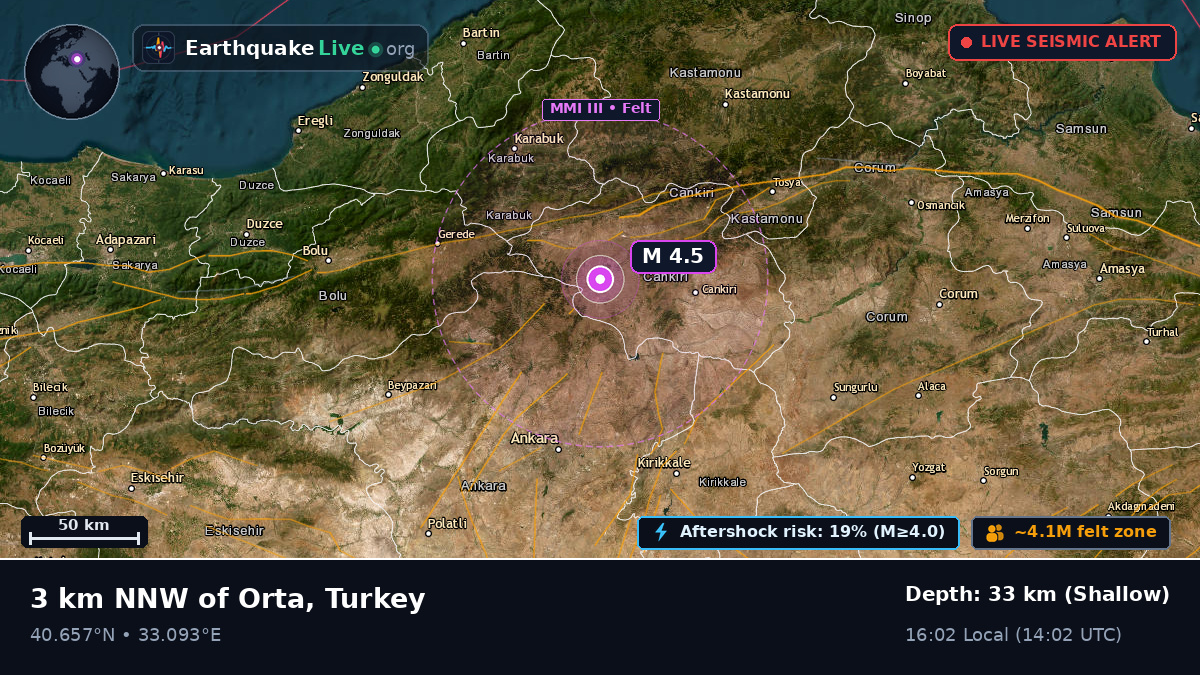1200x675 pixels.
Task: Click the people icon in felt zone badge
Action: [994, 533]
